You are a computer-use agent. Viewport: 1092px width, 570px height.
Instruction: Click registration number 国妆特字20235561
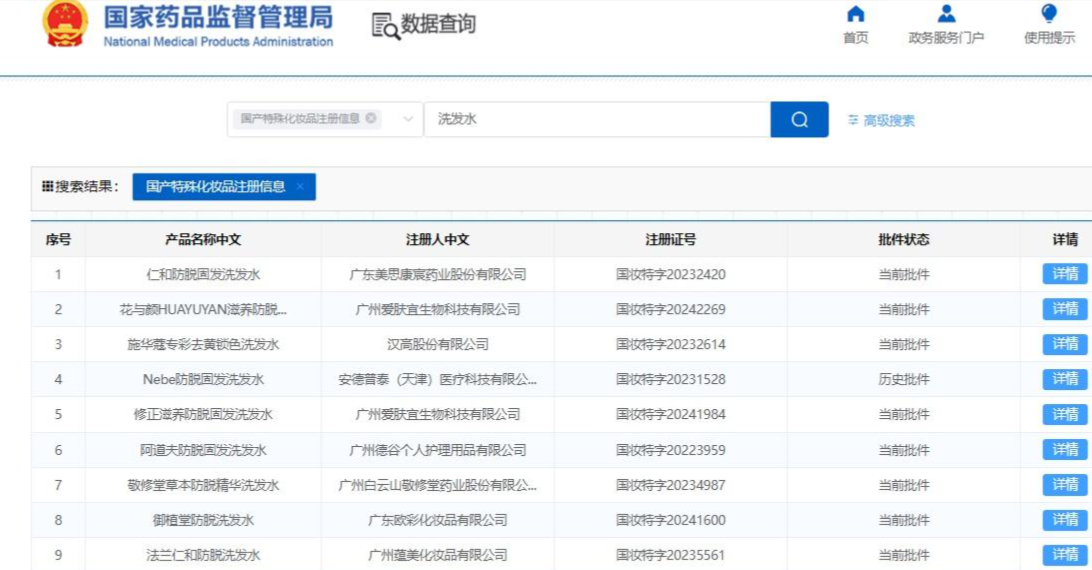(671, 555)
